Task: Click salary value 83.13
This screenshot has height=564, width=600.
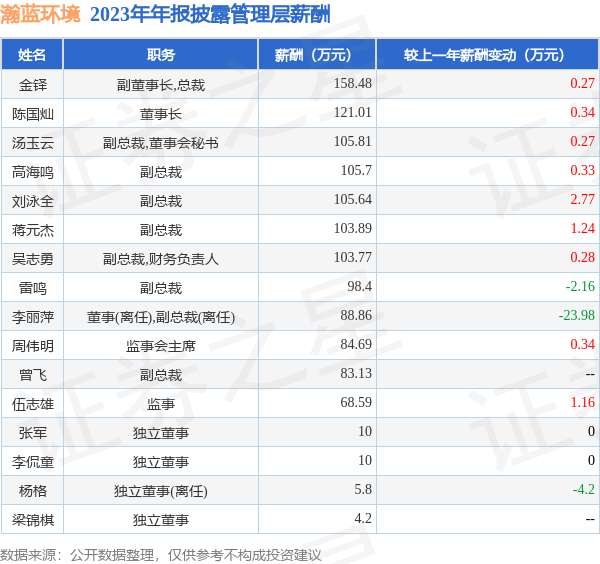Action: tap(356, 374)
